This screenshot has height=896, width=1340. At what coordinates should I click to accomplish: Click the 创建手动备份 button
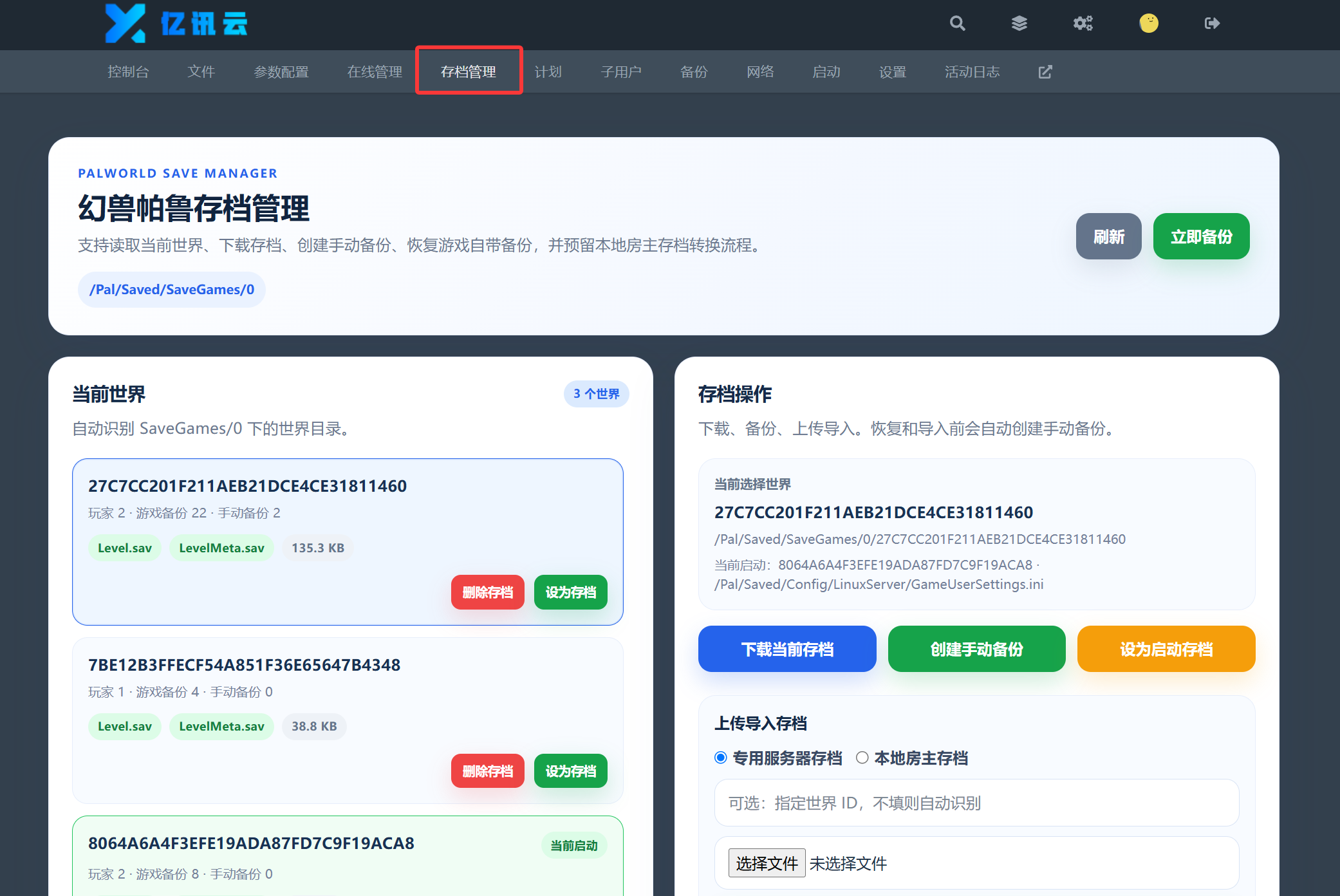pyautogui.click(x=976, y=649)
